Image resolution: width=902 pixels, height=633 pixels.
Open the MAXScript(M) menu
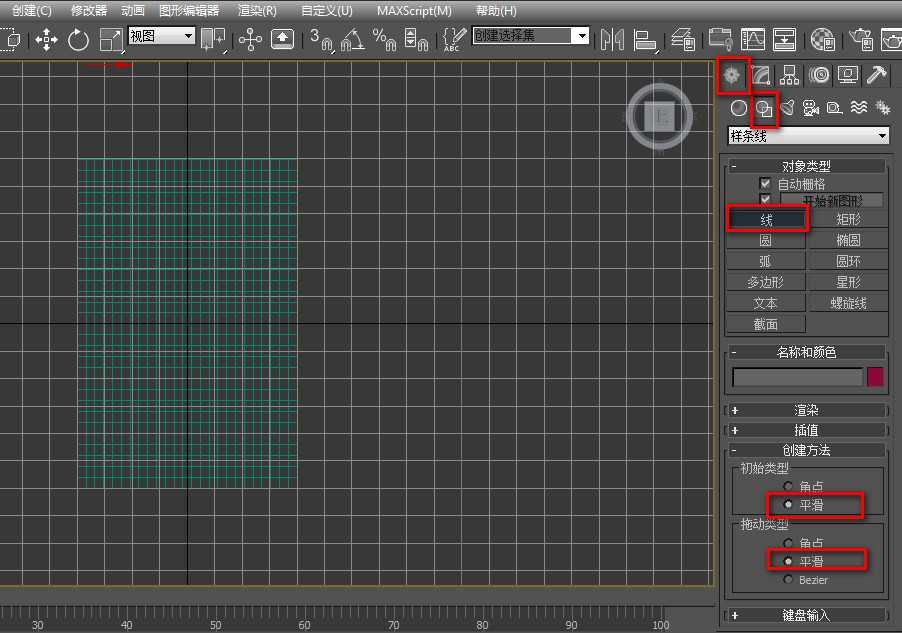pyautogui.click(x=414, y=10)
